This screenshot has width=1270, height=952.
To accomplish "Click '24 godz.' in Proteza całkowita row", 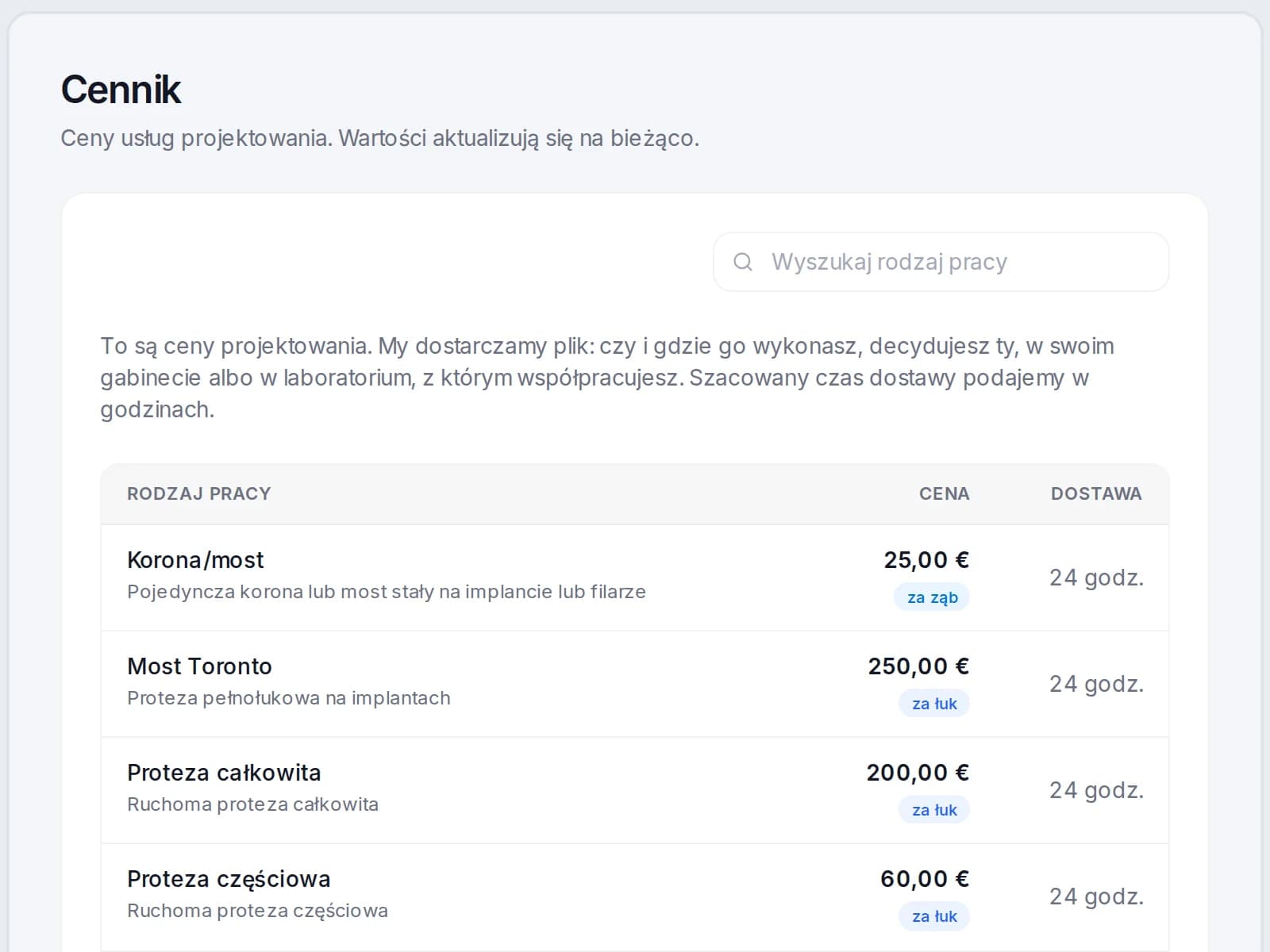I will pos(1096,790).
